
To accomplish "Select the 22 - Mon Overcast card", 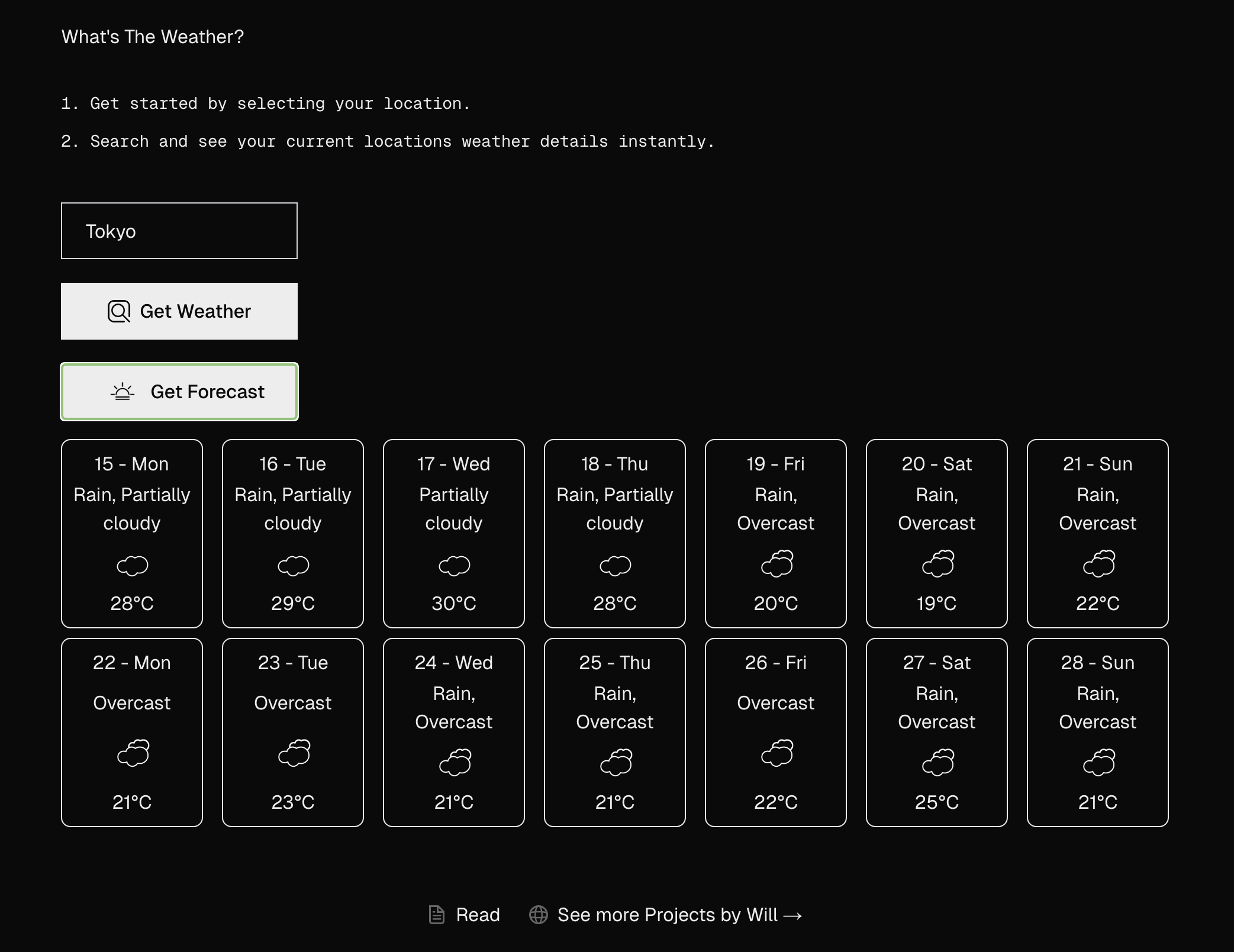I will [132, 732].
